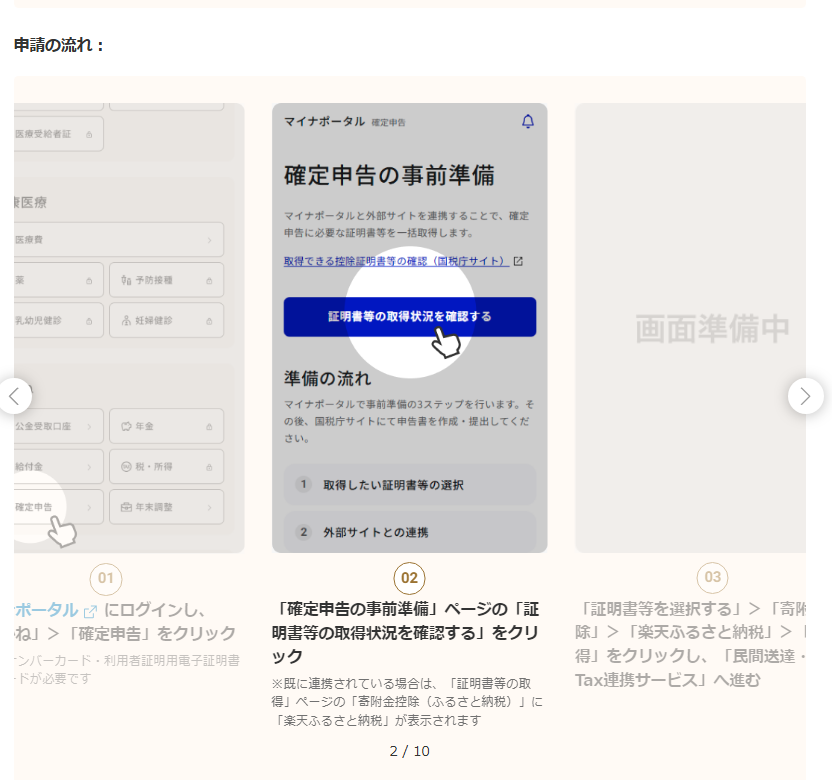Select the 予防接種 menu tile
Screen dimensions: 832x780
[166, 280]
